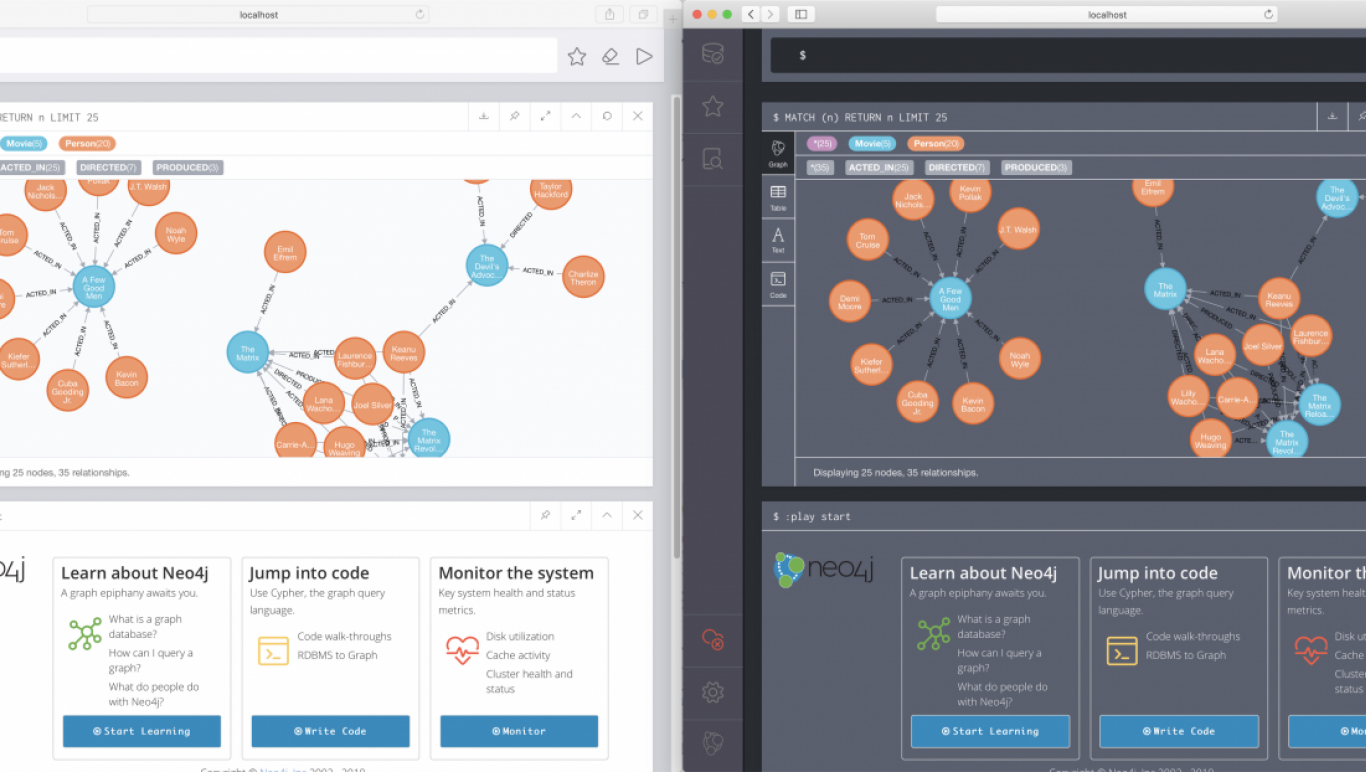Image resolution: width=1366 pixels, height=772 pixels.
Task: Download results from the light-theme query frame
Action: (484, 116)
